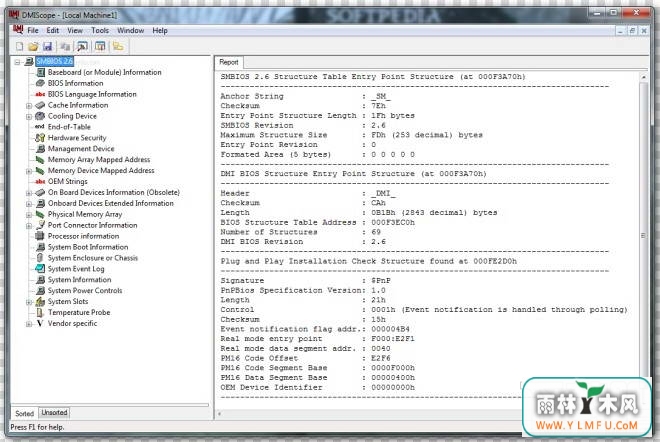The width and height of the screenshot is (660, 442).
Task: Select System Event Log tree item
Action: (x=76, y=269)
